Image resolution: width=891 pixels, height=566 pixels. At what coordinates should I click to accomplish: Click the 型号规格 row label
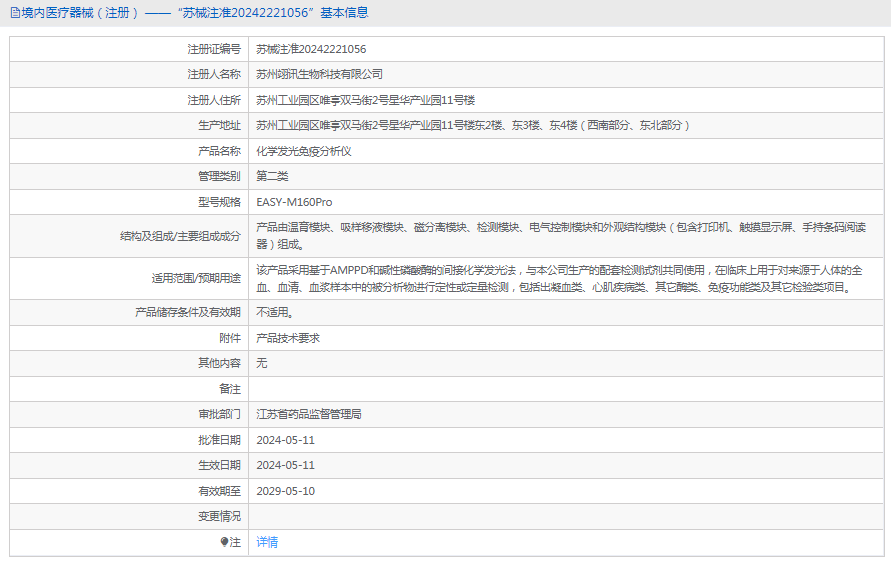tap(219, 202)
